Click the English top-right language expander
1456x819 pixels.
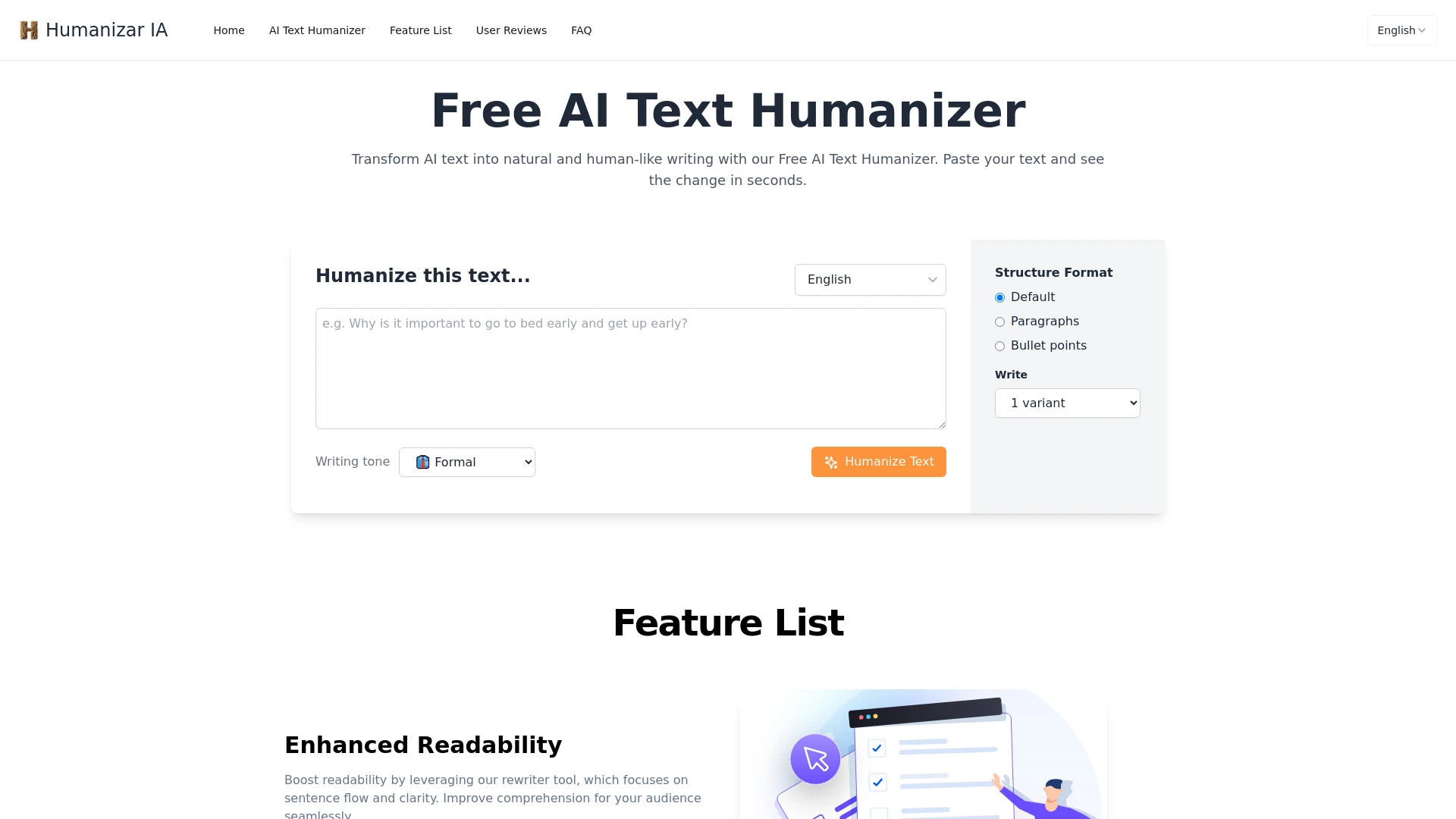[1402, 30]
